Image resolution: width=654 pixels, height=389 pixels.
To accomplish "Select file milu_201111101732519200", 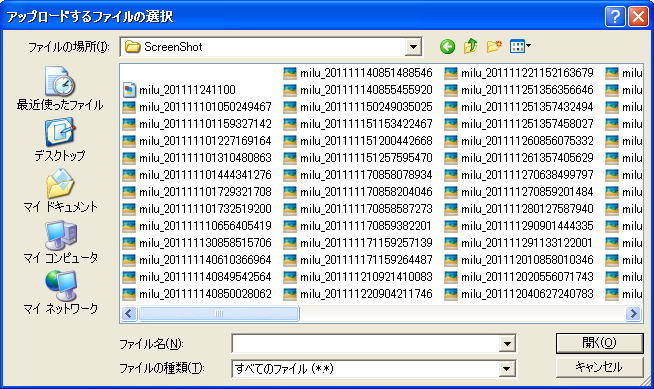I will click(197, 209).
